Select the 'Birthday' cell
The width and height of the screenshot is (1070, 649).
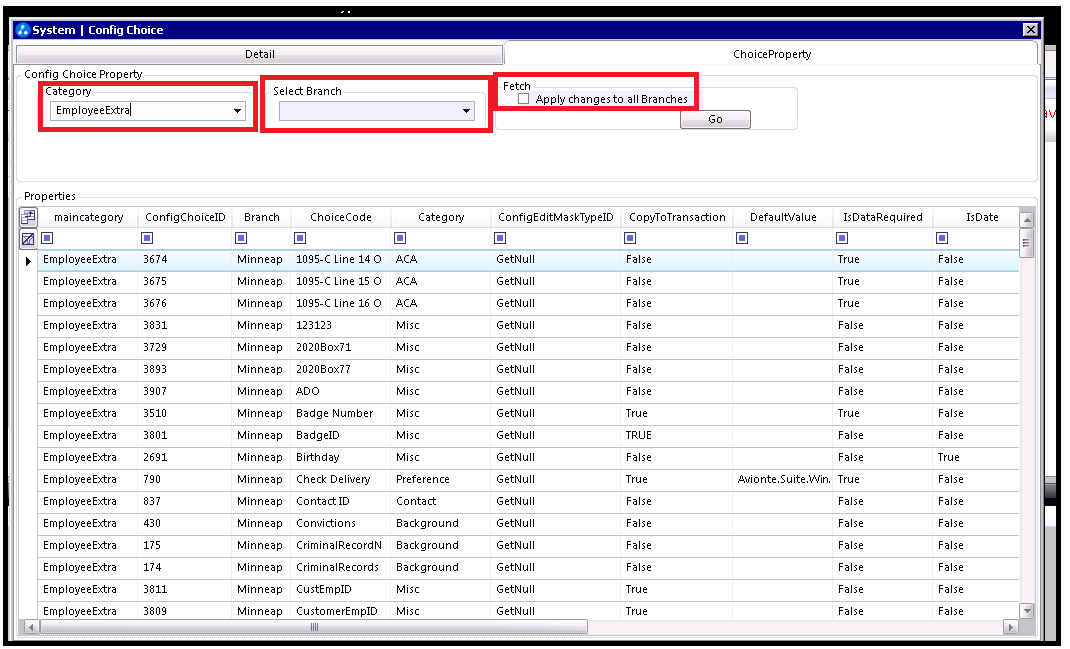[x=341, y=457]
